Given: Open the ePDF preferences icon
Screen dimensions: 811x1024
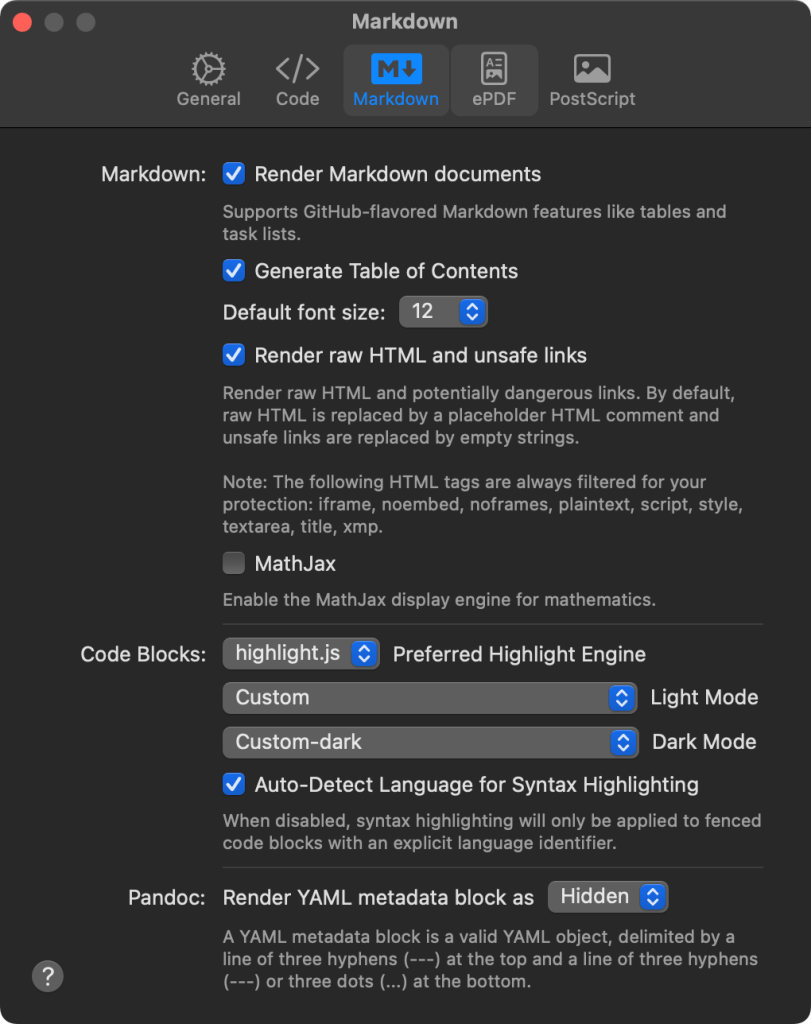Looking at the screenshot, I should [x=494, y=69].
